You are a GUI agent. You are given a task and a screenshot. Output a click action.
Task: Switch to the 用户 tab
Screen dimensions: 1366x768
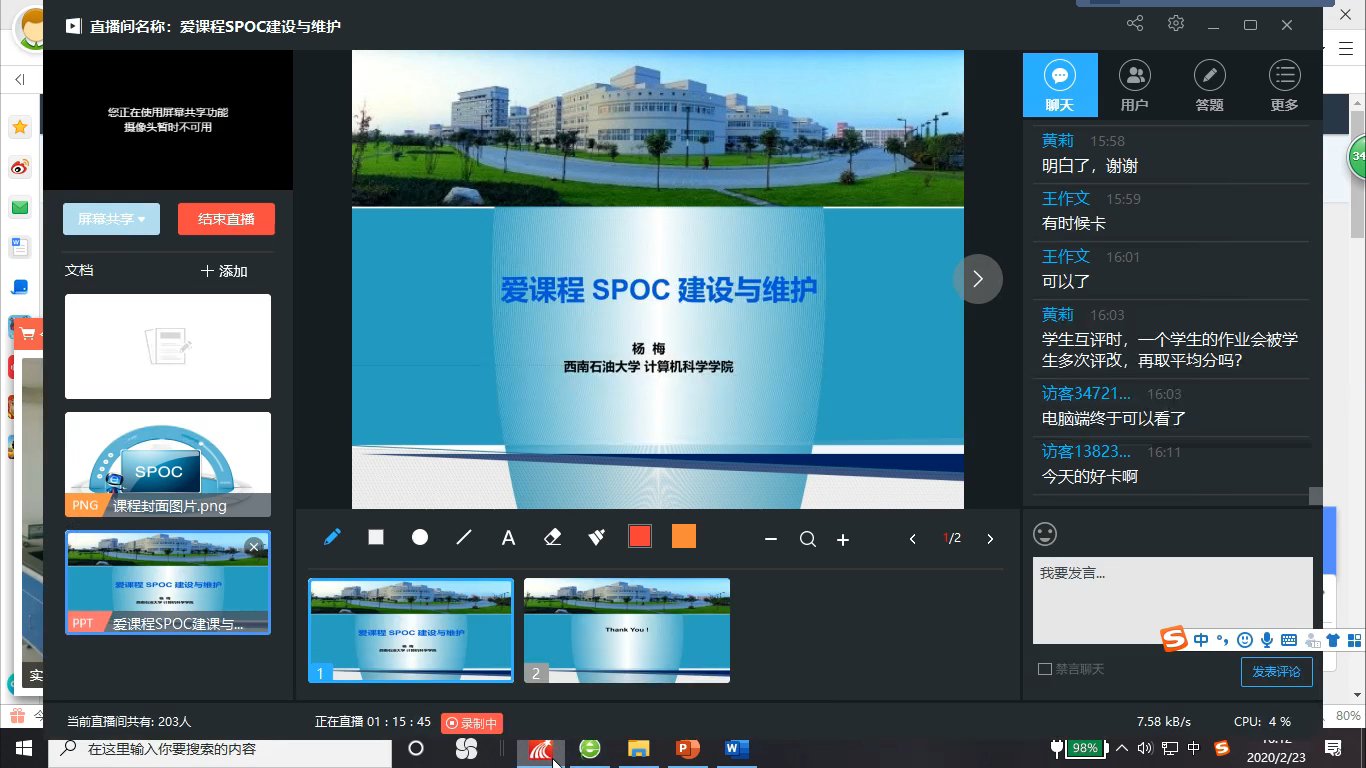pos(1134,86)
